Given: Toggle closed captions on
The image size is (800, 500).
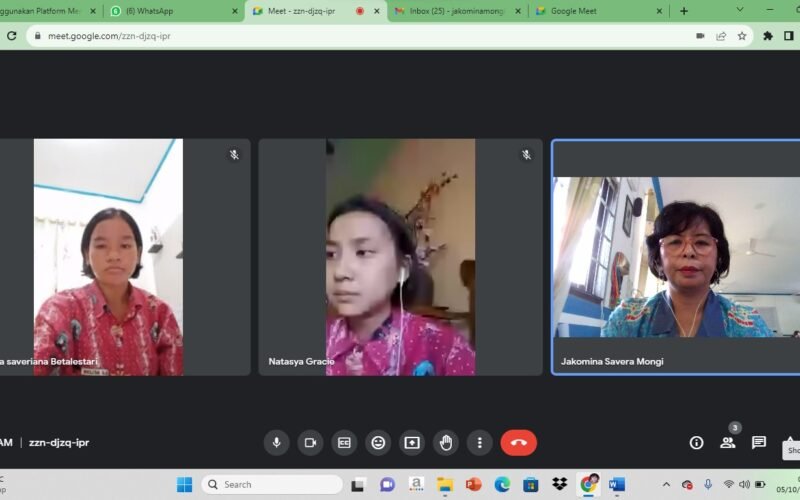Looking at the screenshot, I should tap(344, 442).
